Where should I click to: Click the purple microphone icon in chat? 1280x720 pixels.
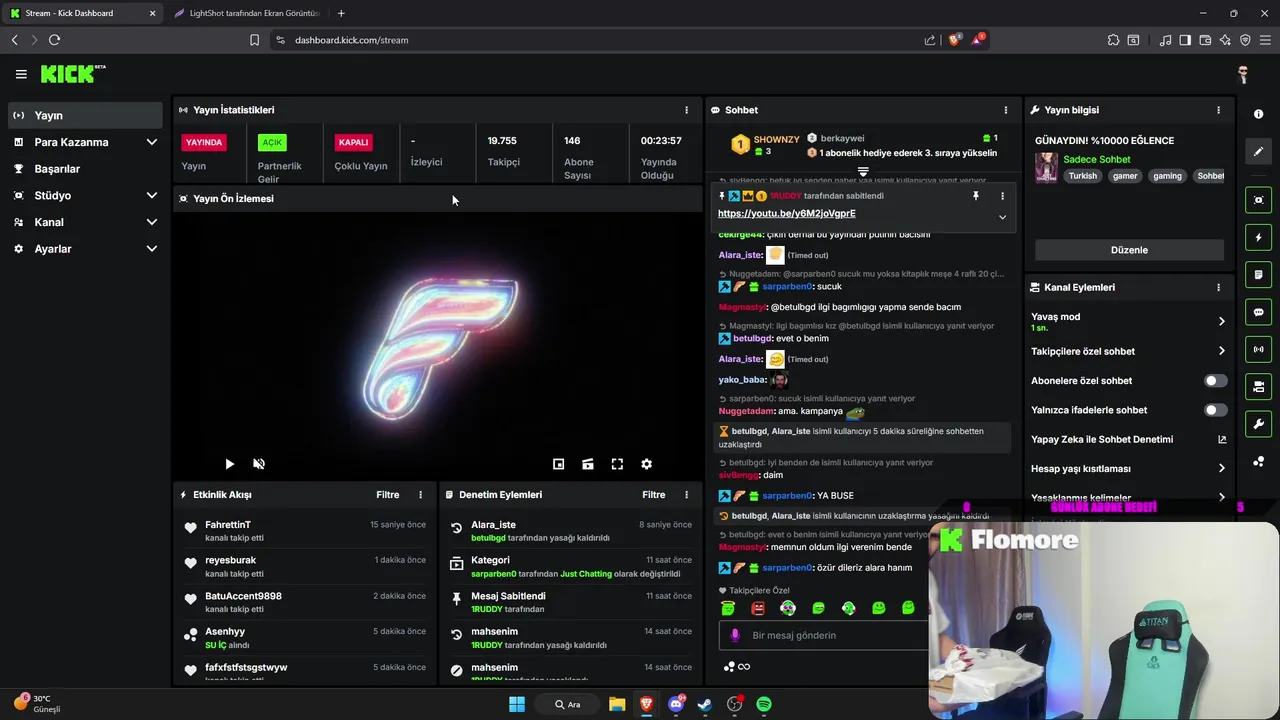(735, 635)
